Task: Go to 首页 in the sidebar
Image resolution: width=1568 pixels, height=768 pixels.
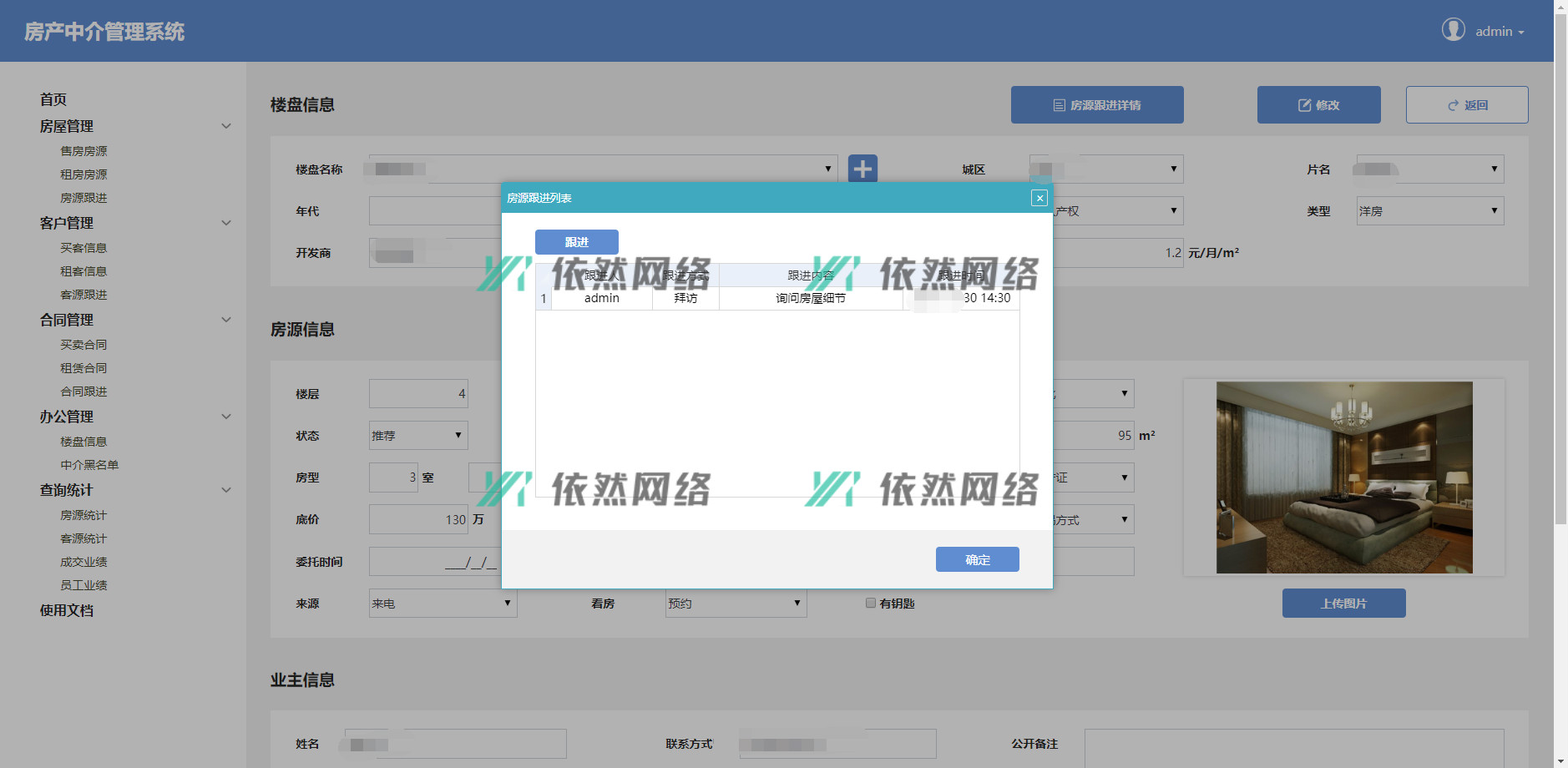Action: (53, 99)
